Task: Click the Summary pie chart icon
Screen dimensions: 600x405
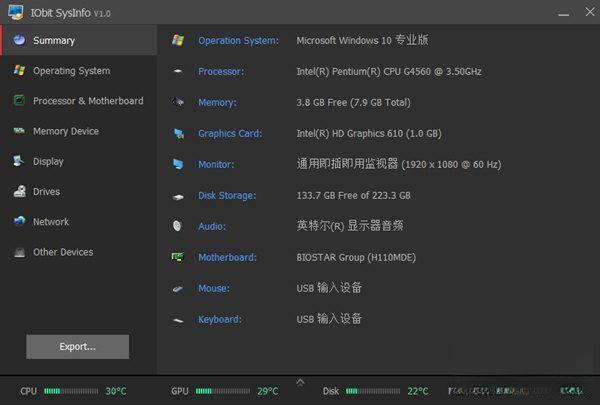Action: pyautogui.click(x=19, y=40)
